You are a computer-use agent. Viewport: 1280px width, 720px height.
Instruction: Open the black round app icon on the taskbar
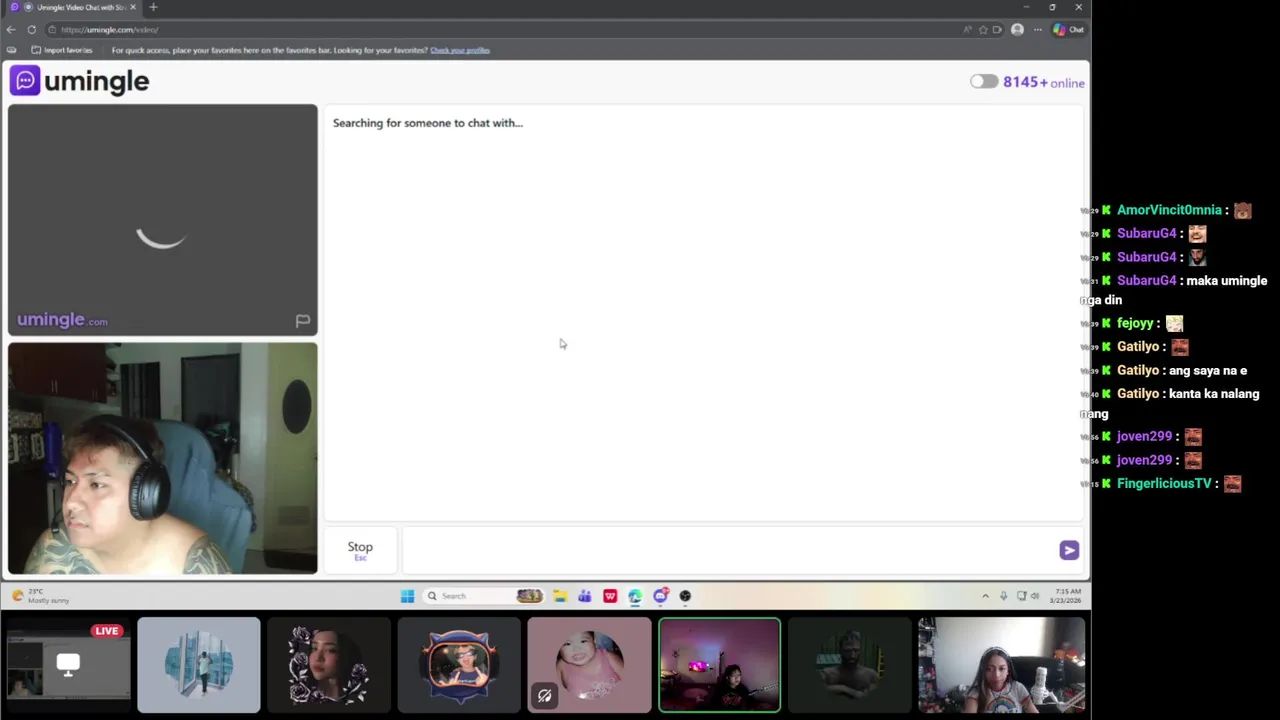point(685,596)
